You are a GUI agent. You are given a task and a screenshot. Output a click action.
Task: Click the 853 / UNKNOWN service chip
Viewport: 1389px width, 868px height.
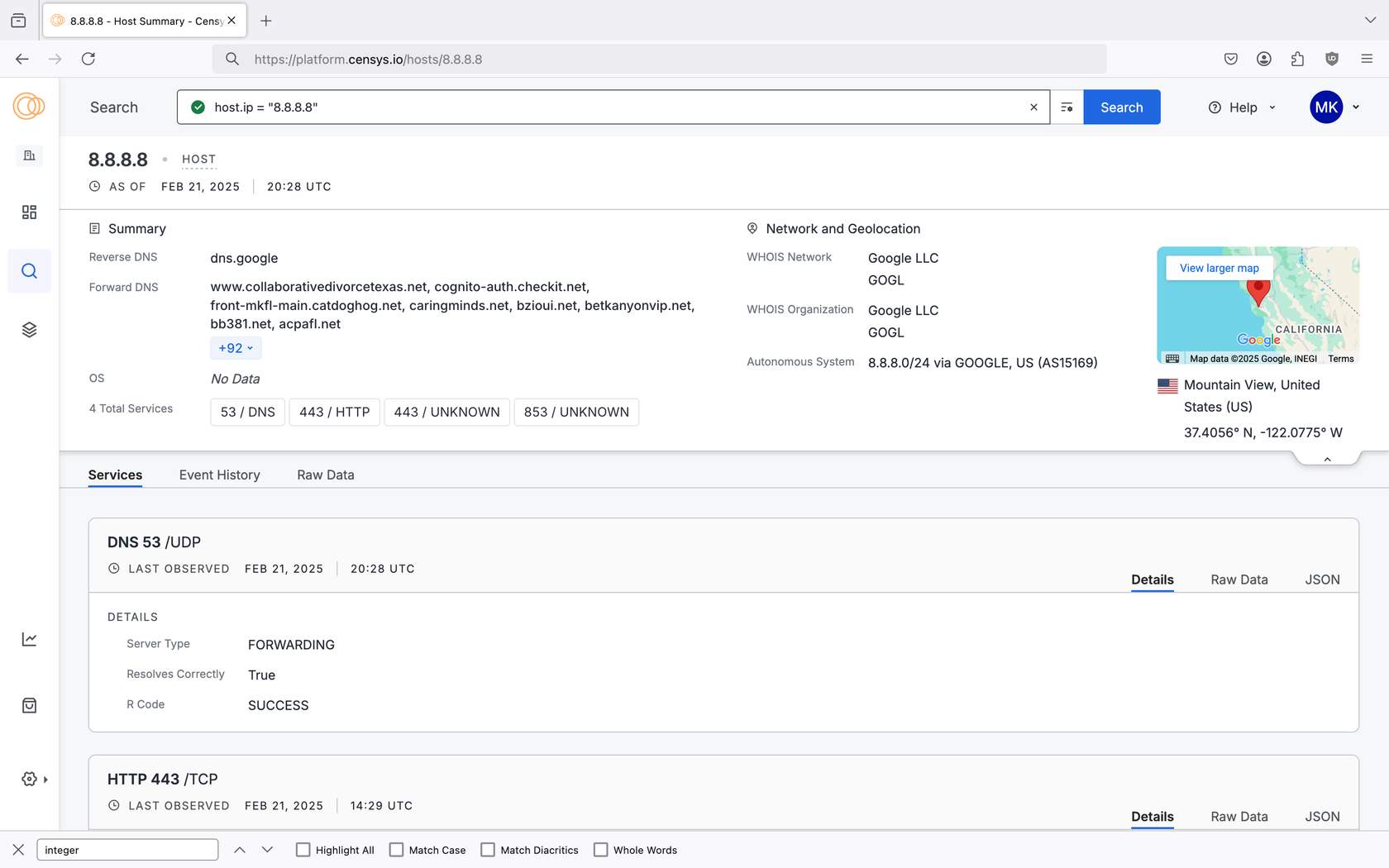click(576, 412)
